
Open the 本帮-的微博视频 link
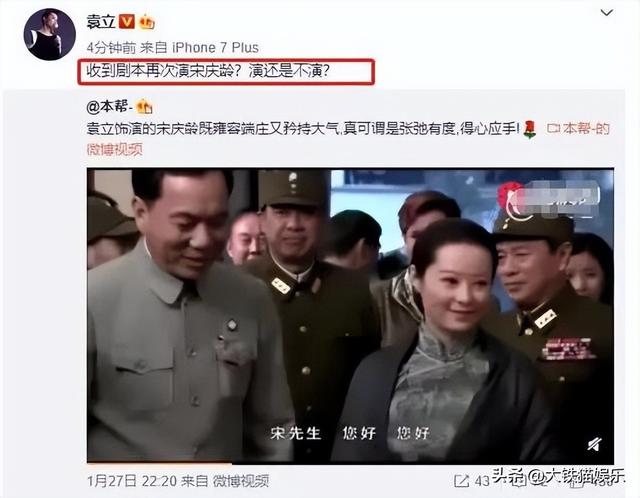tap(348, 139)
